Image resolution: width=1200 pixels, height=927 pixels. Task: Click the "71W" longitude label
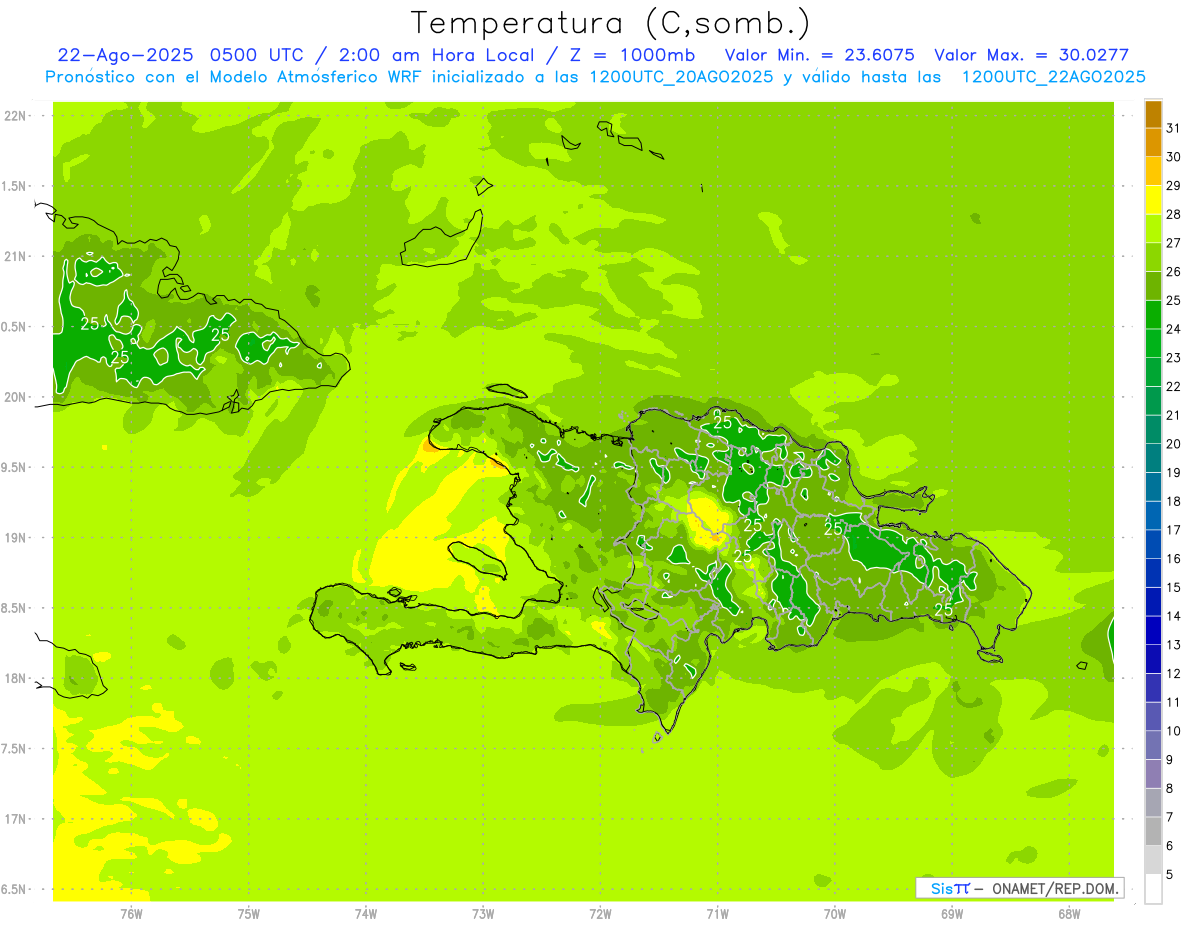717,914
